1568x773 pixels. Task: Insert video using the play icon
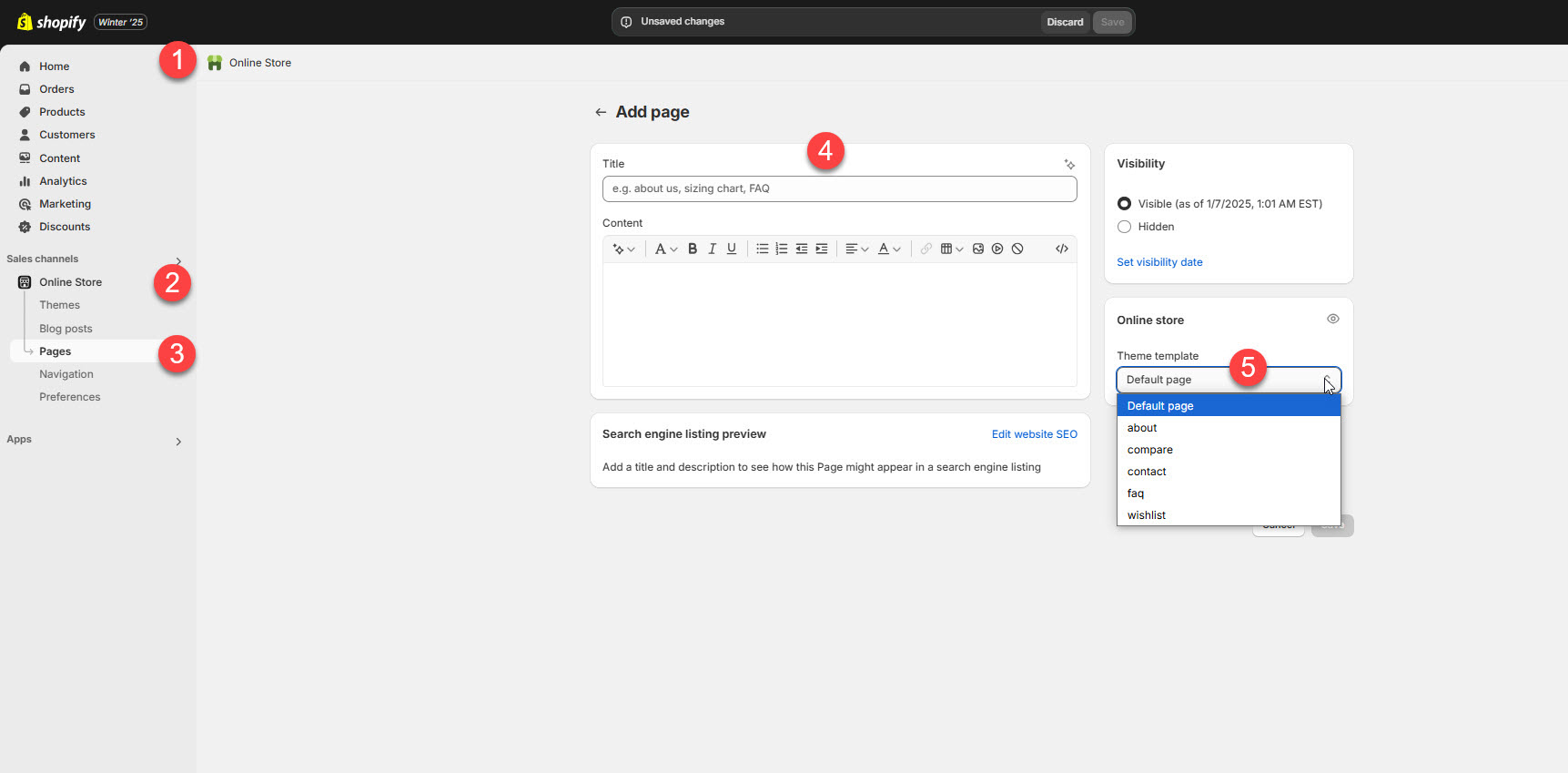click(x=997, y=249)
